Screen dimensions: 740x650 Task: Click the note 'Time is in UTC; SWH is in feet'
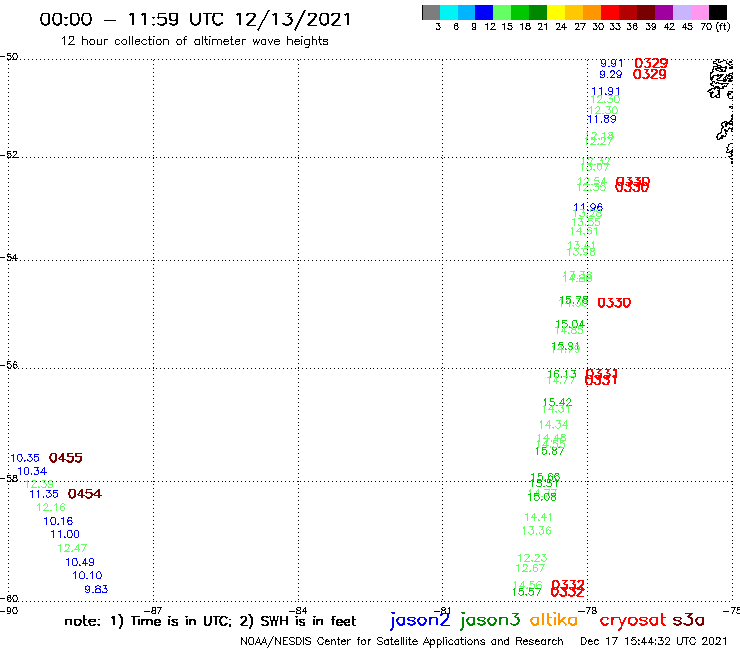pyautogui.click(x=210, y=621)
